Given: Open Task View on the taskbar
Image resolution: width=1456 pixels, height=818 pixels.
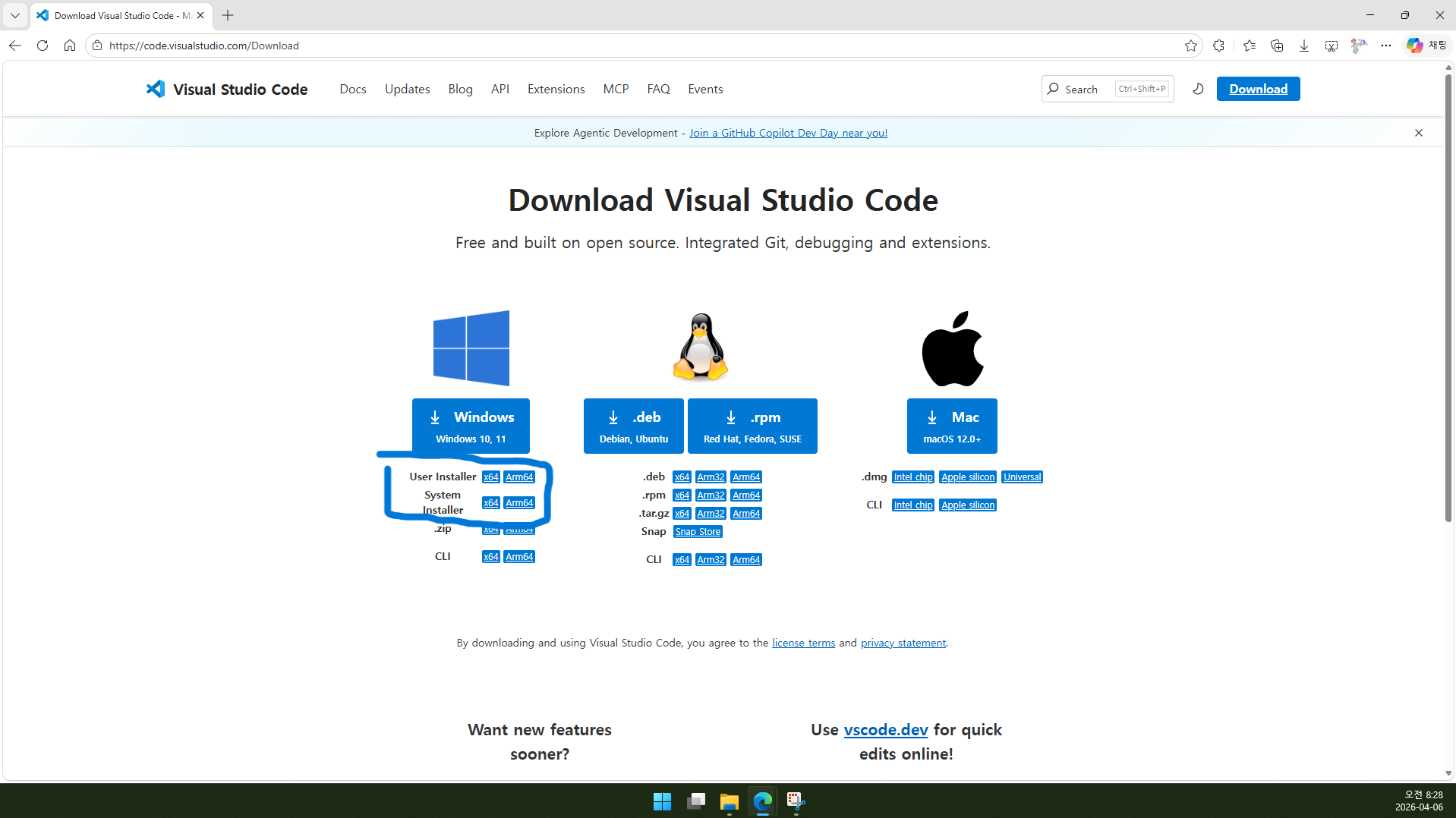Looking at the screenshot, I should click(696, 801).
